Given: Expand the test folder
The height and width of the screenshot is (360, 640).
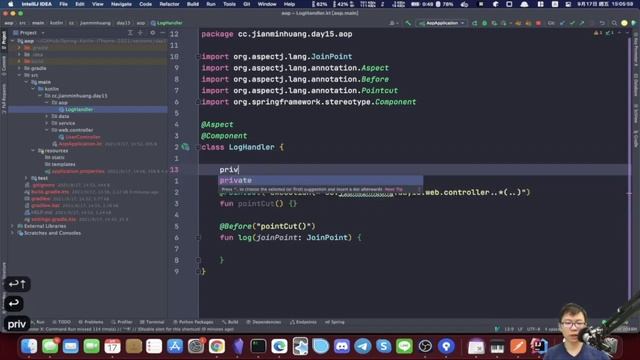Looking at the screenshot, I should click(x=27, y=178).
